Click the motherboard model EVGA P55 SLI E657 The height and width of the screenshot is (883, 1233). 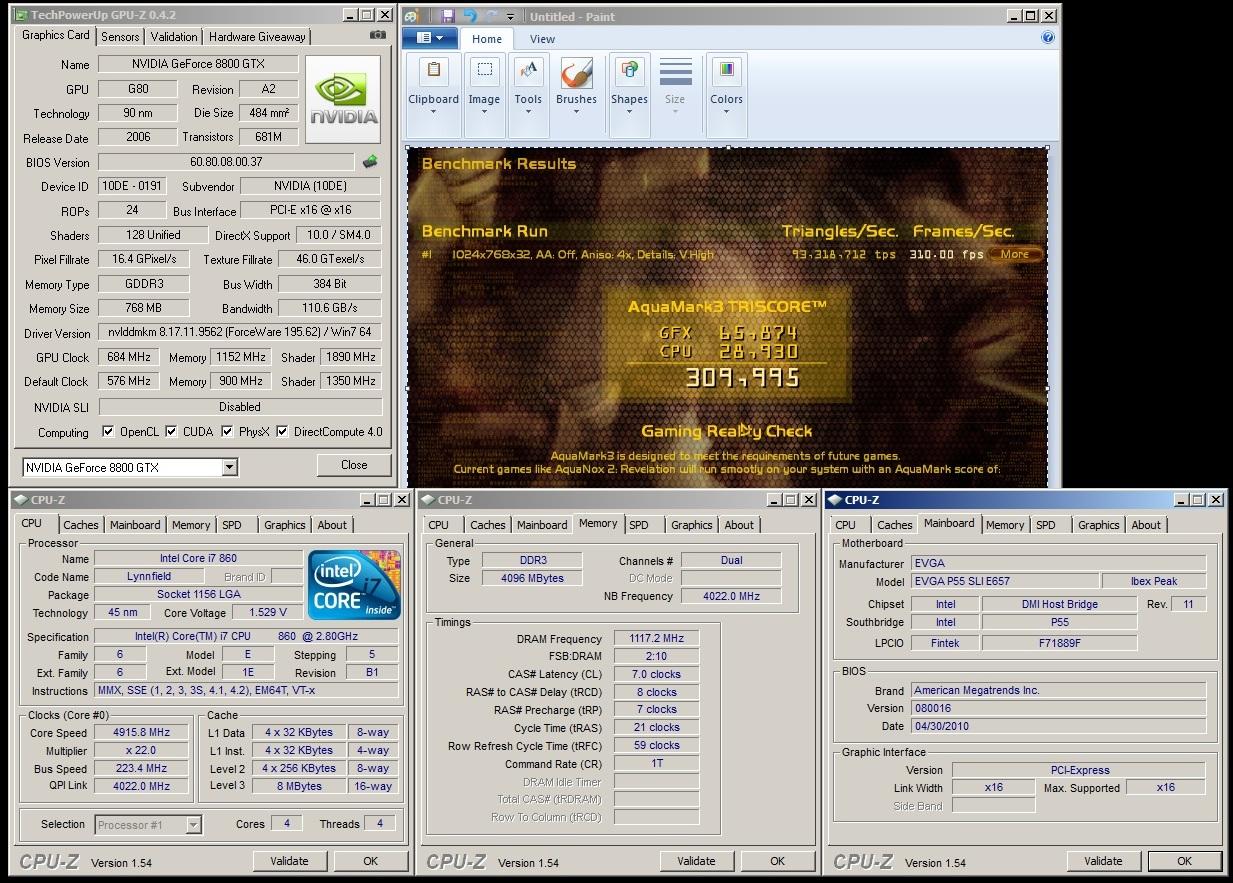pyautogui.click(x=1004, y=581)
